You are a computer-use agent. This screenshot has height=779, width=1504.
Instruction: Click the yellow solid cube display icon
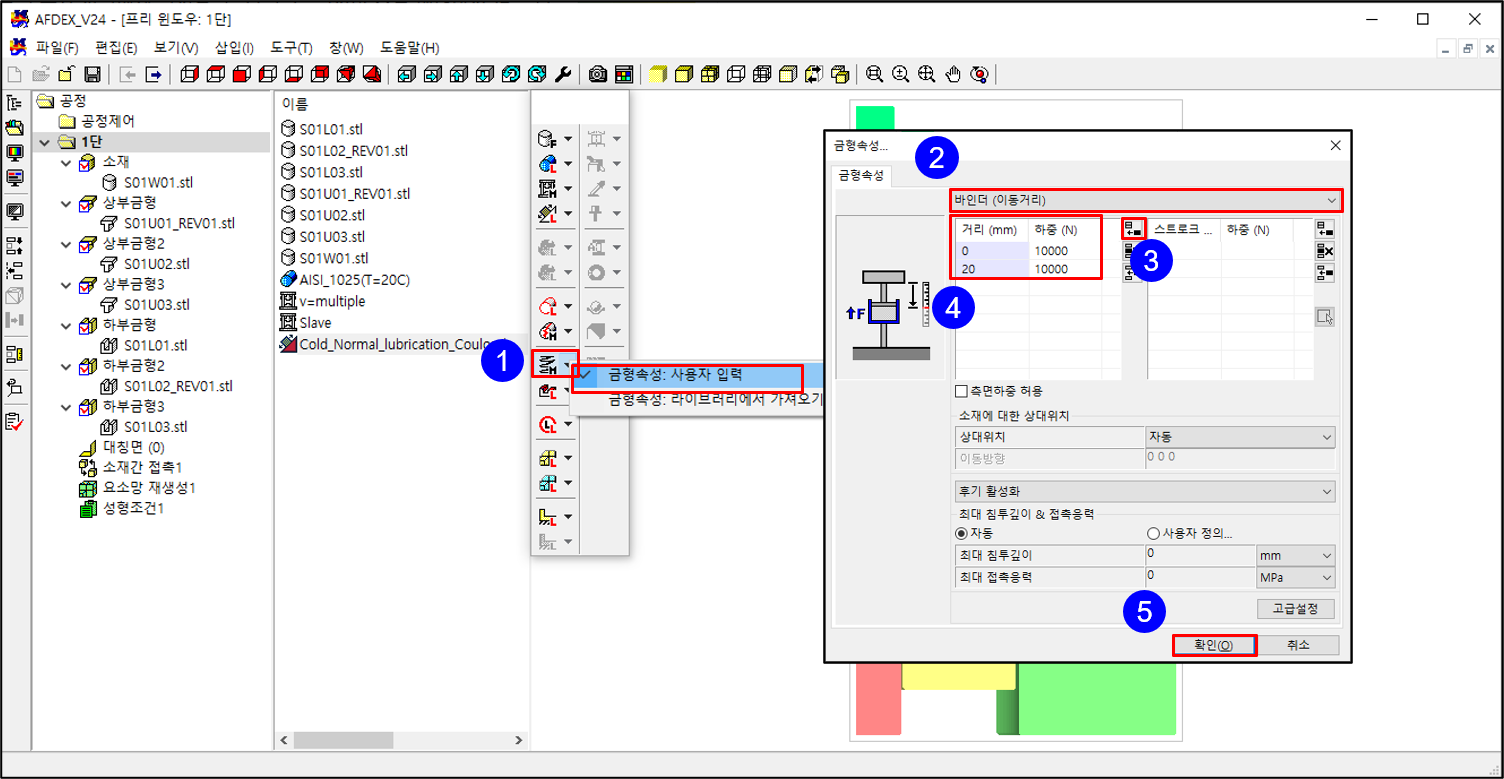[x=657, y=74]
